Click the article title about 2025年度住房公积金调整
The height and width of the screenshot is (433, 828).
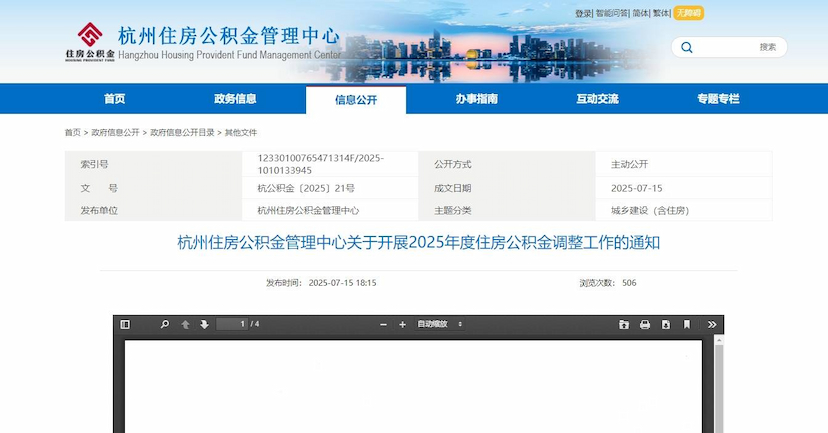coord(418,243)
